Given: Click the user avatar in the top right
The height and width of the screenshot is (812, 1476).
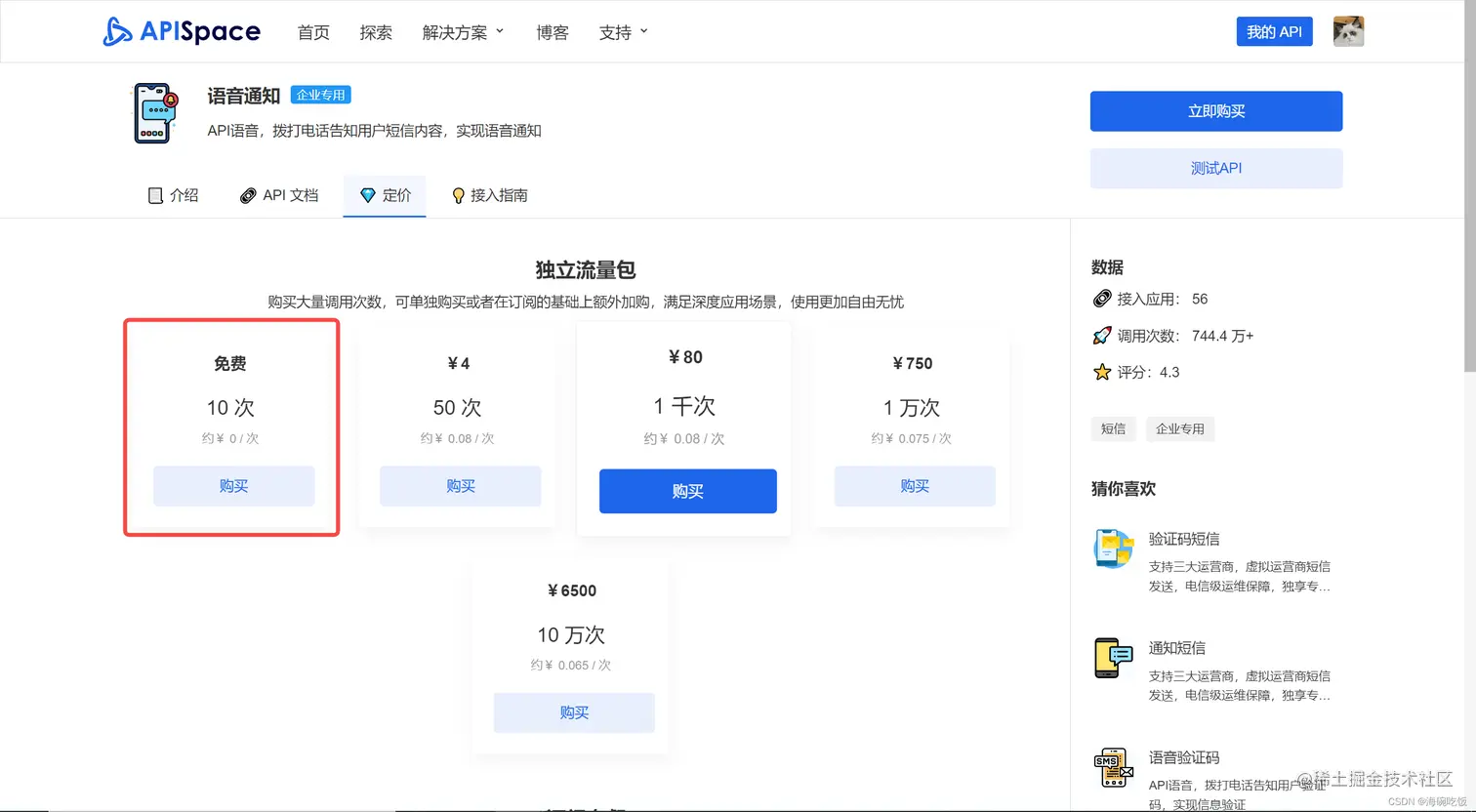Looking at the screenshot, I should point(1348,30).
